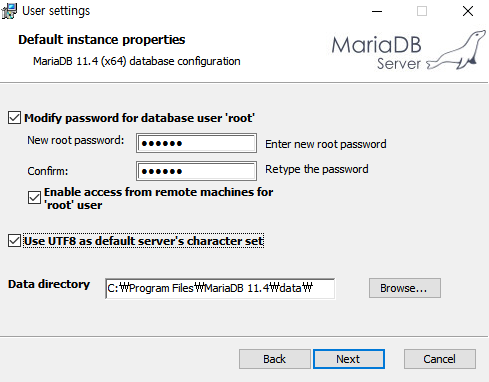Focus the New root password field
The width and height of the screenshot is (489, 382).
(x=196, y=143)
